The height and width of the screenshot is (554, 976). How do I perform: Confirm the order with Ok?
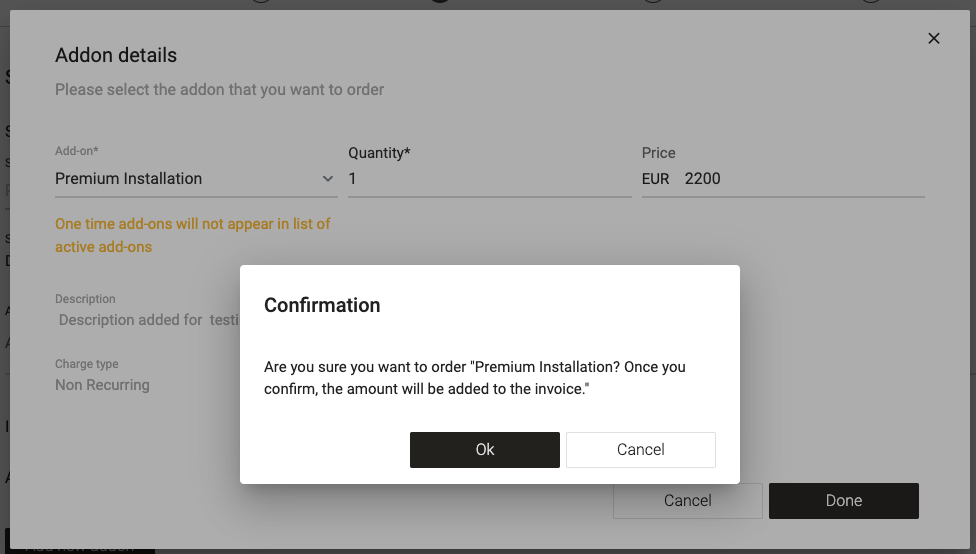tap(485, 450)
